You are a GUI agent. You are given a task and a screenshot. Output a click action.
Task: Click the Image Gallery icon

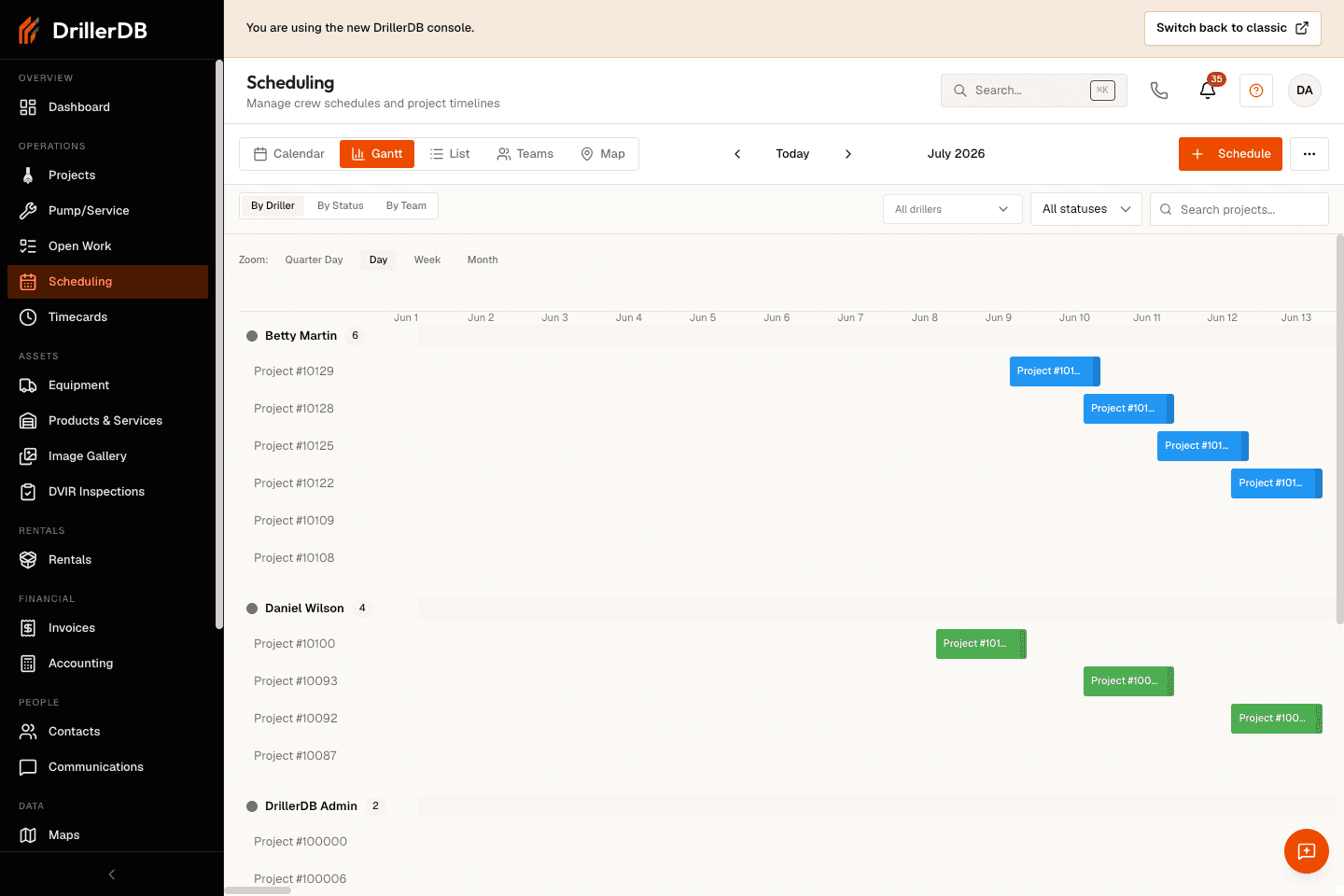click(28, 456)
